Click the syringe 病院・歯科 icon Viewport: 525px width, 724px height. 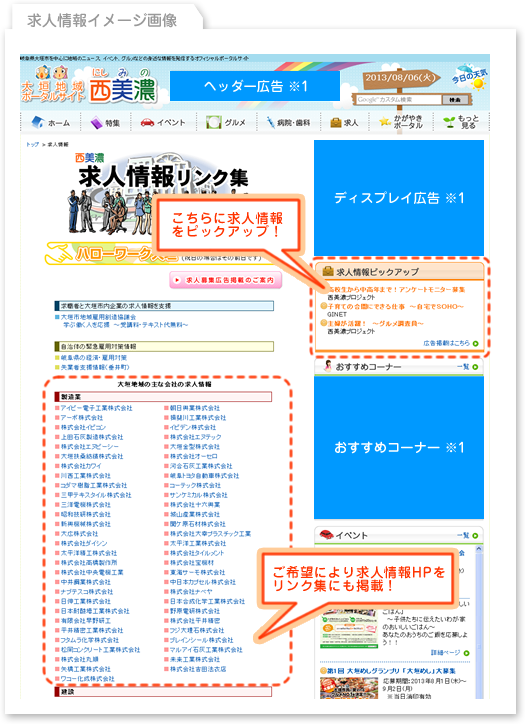270,122
